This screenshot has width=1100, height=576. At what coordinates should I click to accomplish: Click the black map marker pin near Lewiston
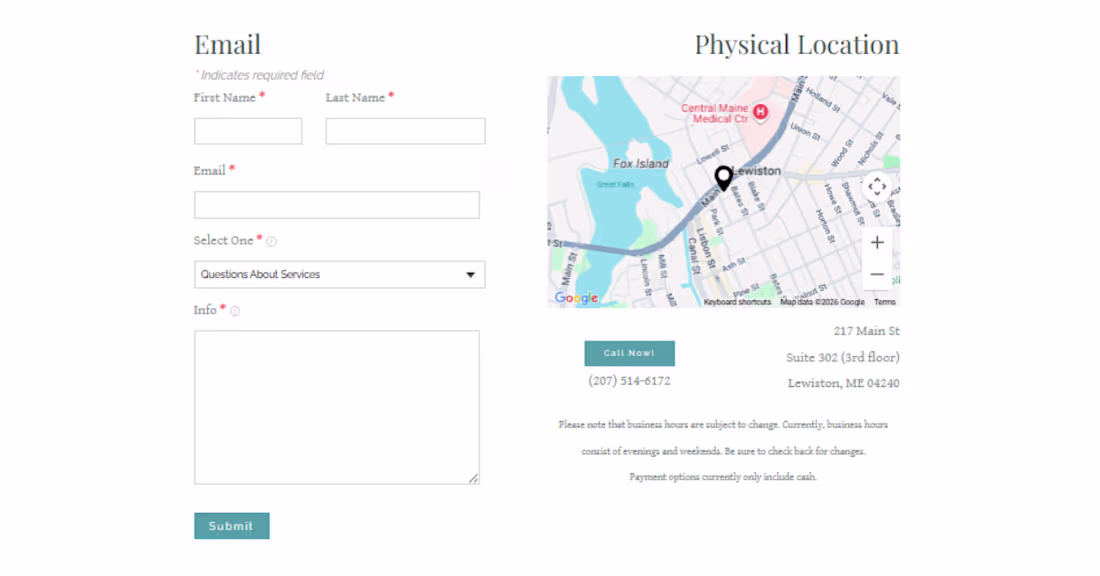723,177
